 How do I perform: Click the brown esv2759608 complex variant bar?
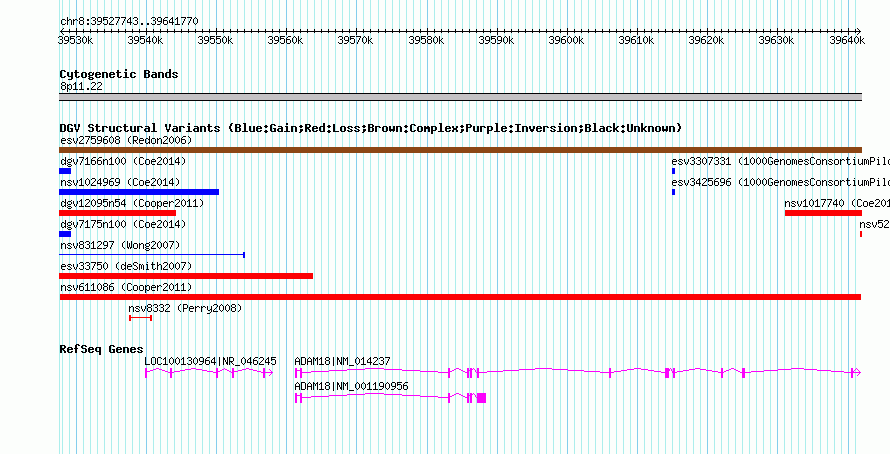460,150
